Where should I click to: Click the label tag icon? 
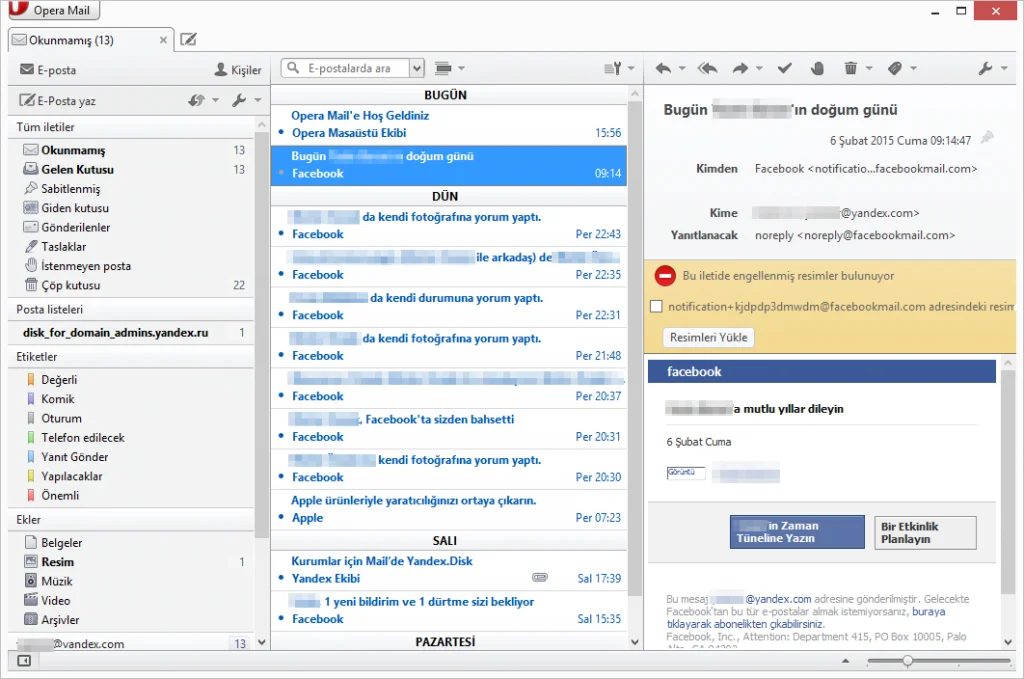pyautogui.click(x=894, y=68)
